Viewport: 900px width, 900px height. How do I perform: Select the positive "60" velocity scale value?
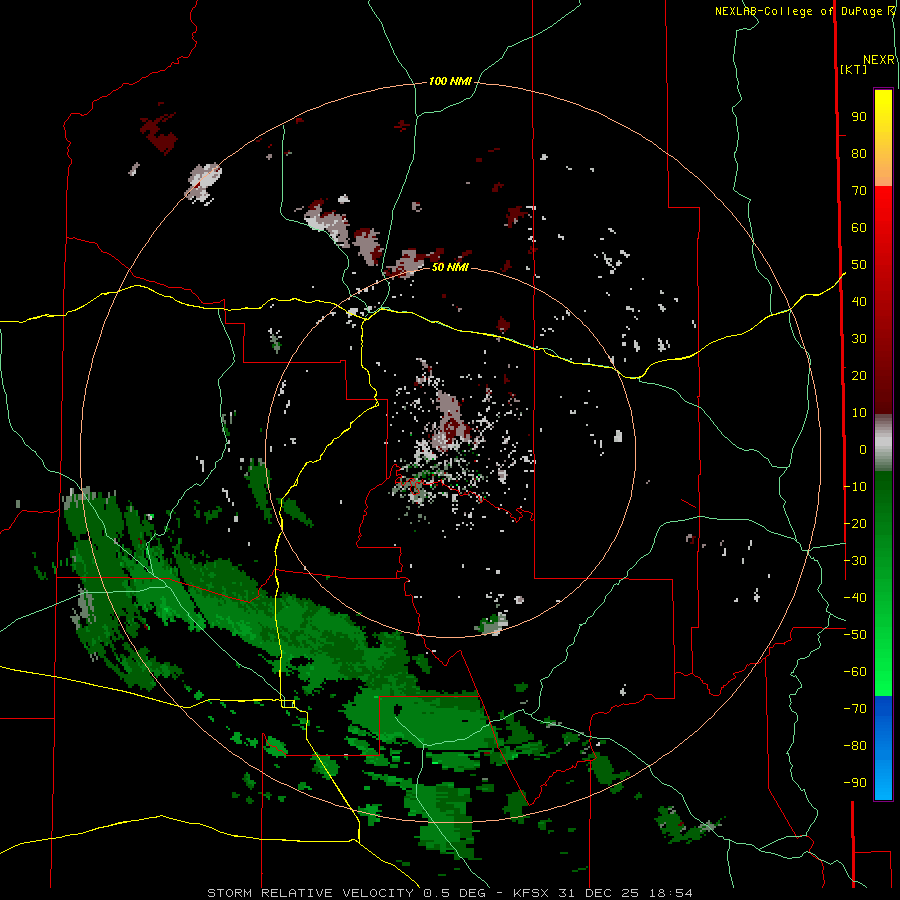click(859, 228)
